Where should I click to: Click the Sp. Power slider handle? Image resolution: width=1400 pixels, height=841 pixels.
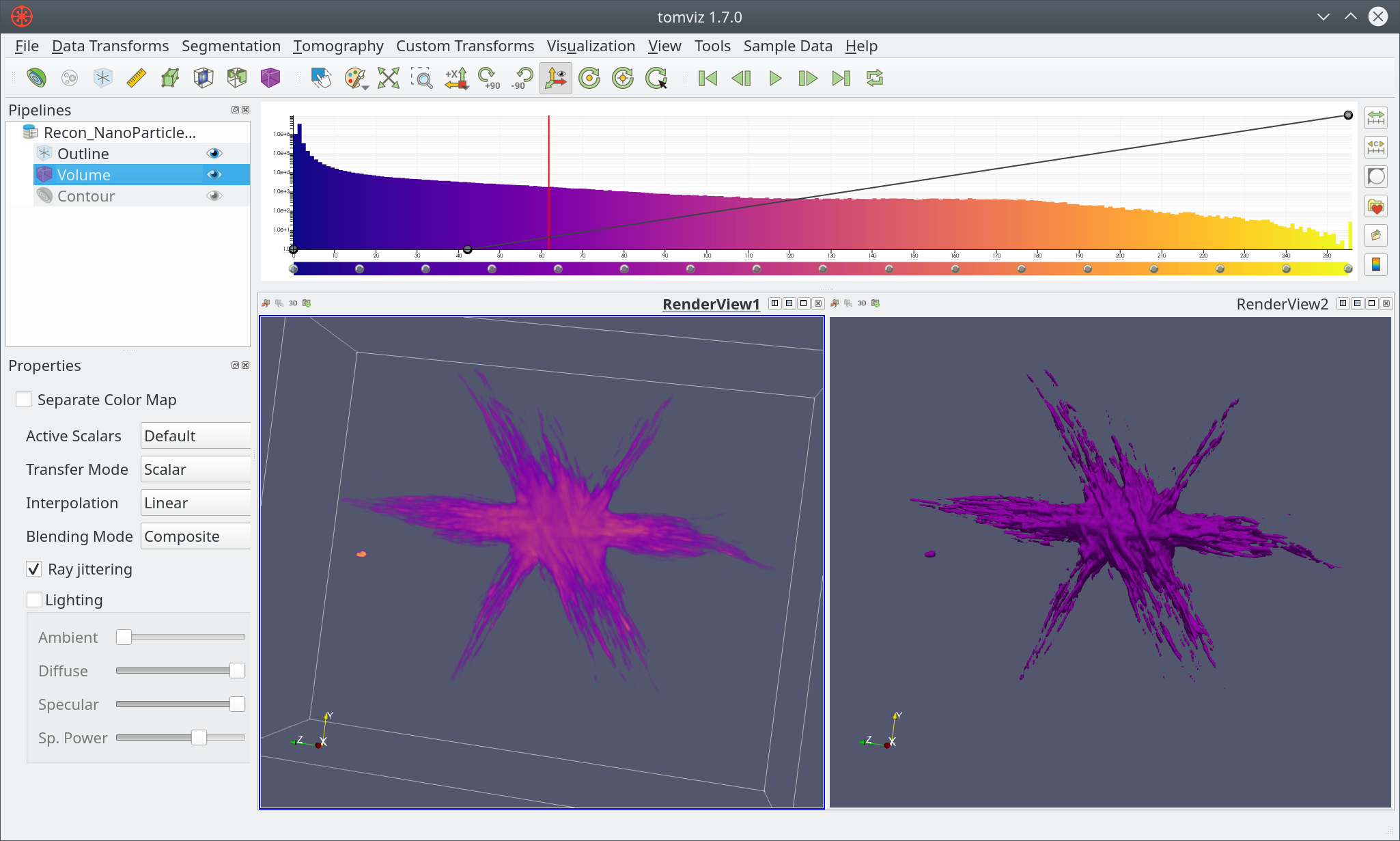click(x=199, y=737)
